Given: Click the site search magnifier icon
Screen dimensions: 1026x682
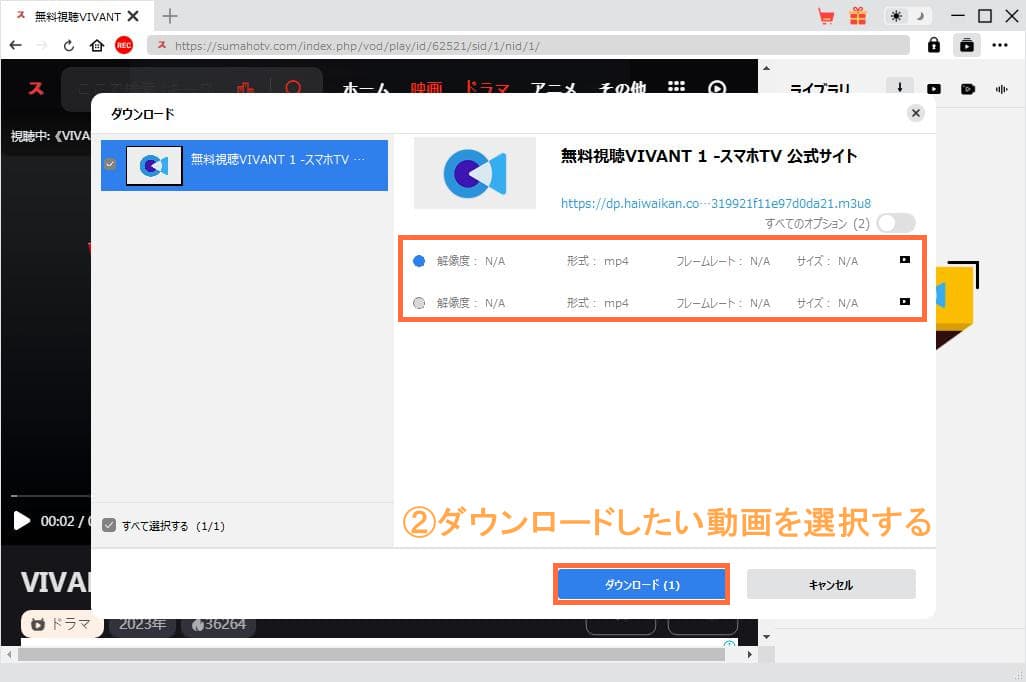Looking at the screenshot, I should 294,88.
